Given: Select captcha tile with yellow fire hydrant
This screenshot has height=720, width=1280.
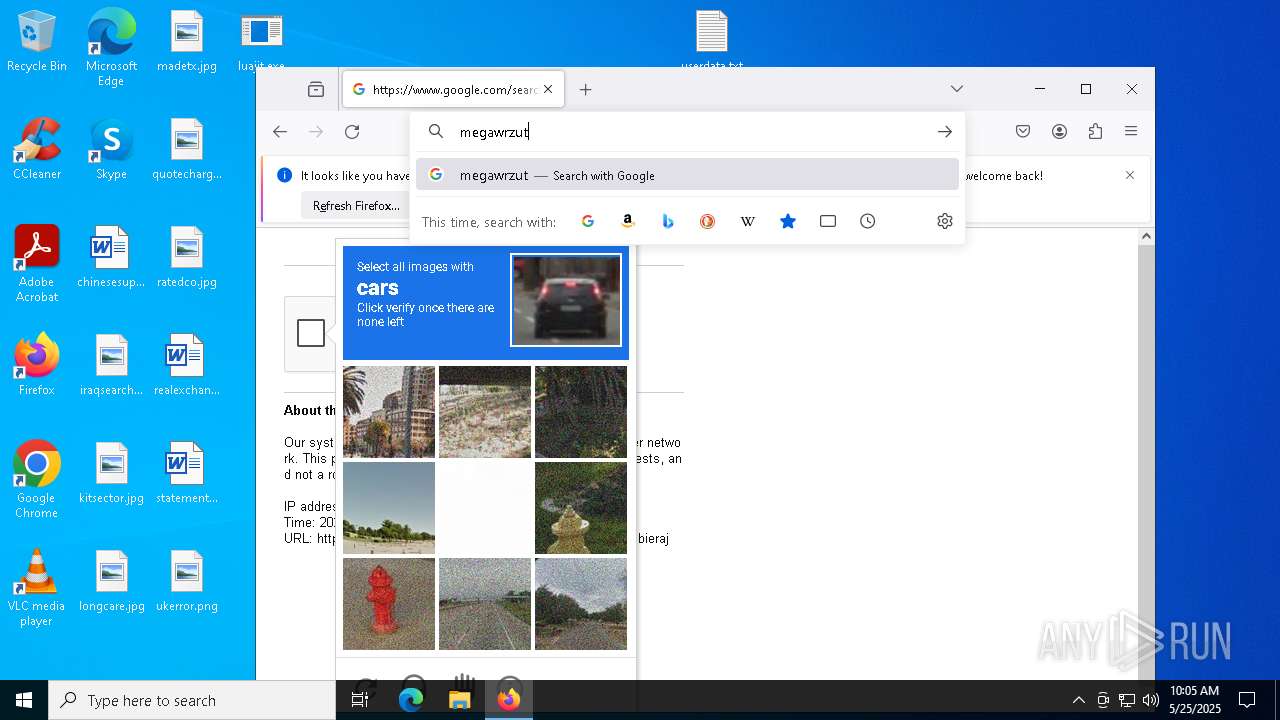Looking at the screenshot, I should coord(581,508).
